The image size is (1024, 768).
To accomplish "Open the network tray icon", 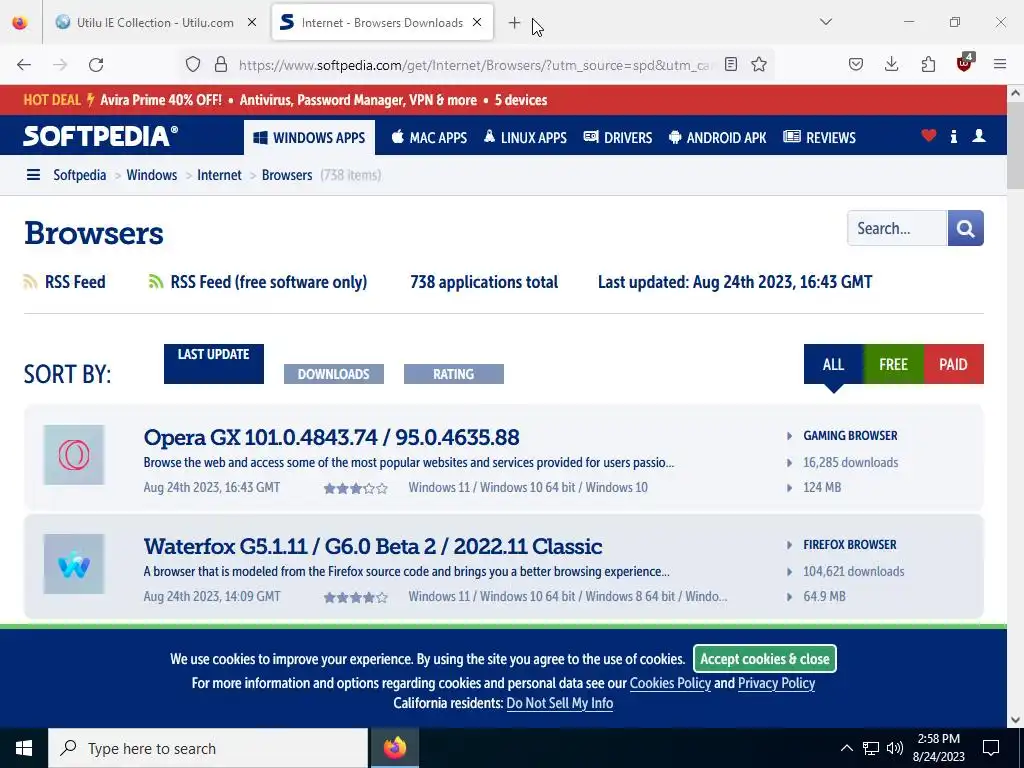I will (x=871, y=748).
